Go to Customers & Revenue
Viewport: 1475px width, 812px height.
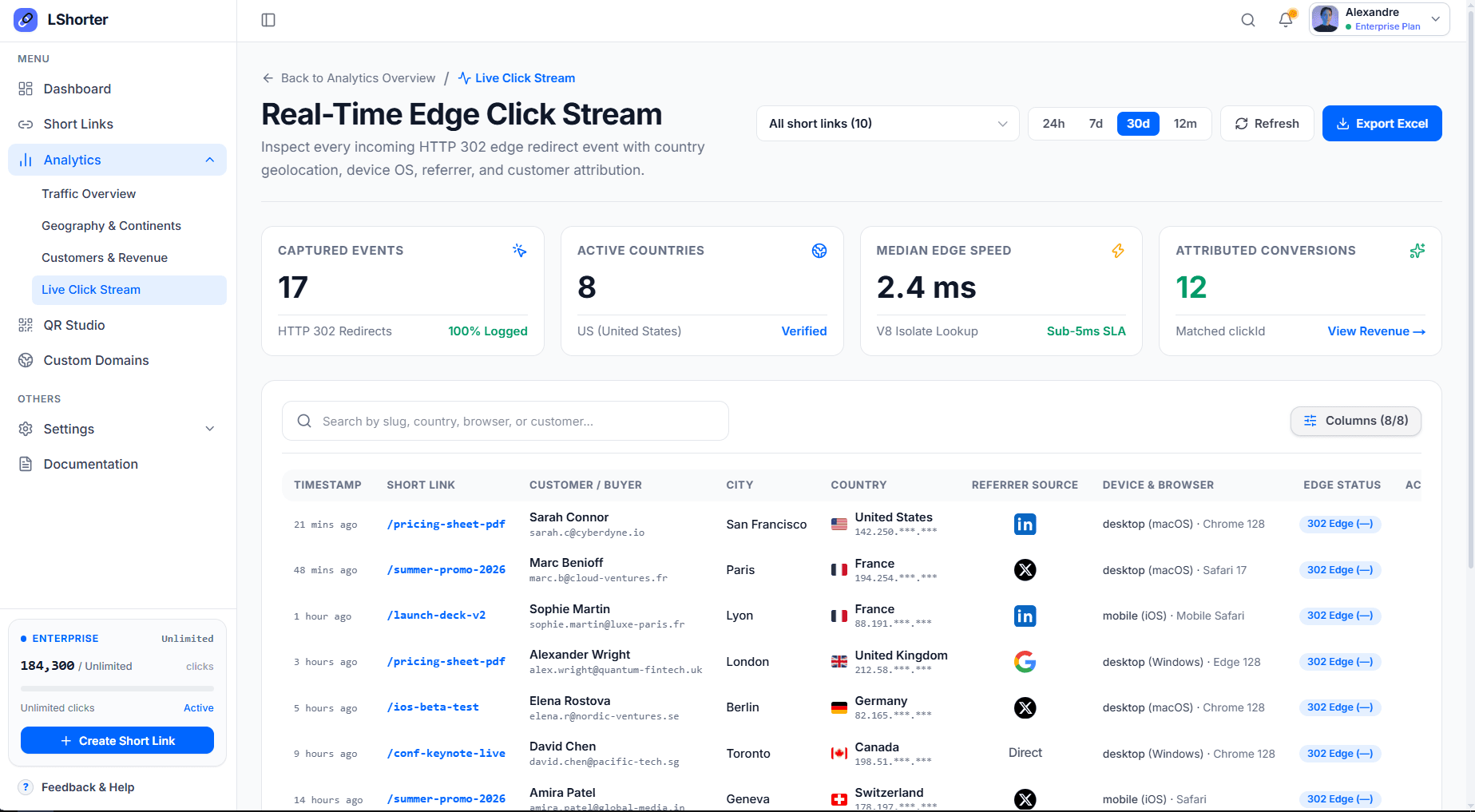[x=105, y=258]
